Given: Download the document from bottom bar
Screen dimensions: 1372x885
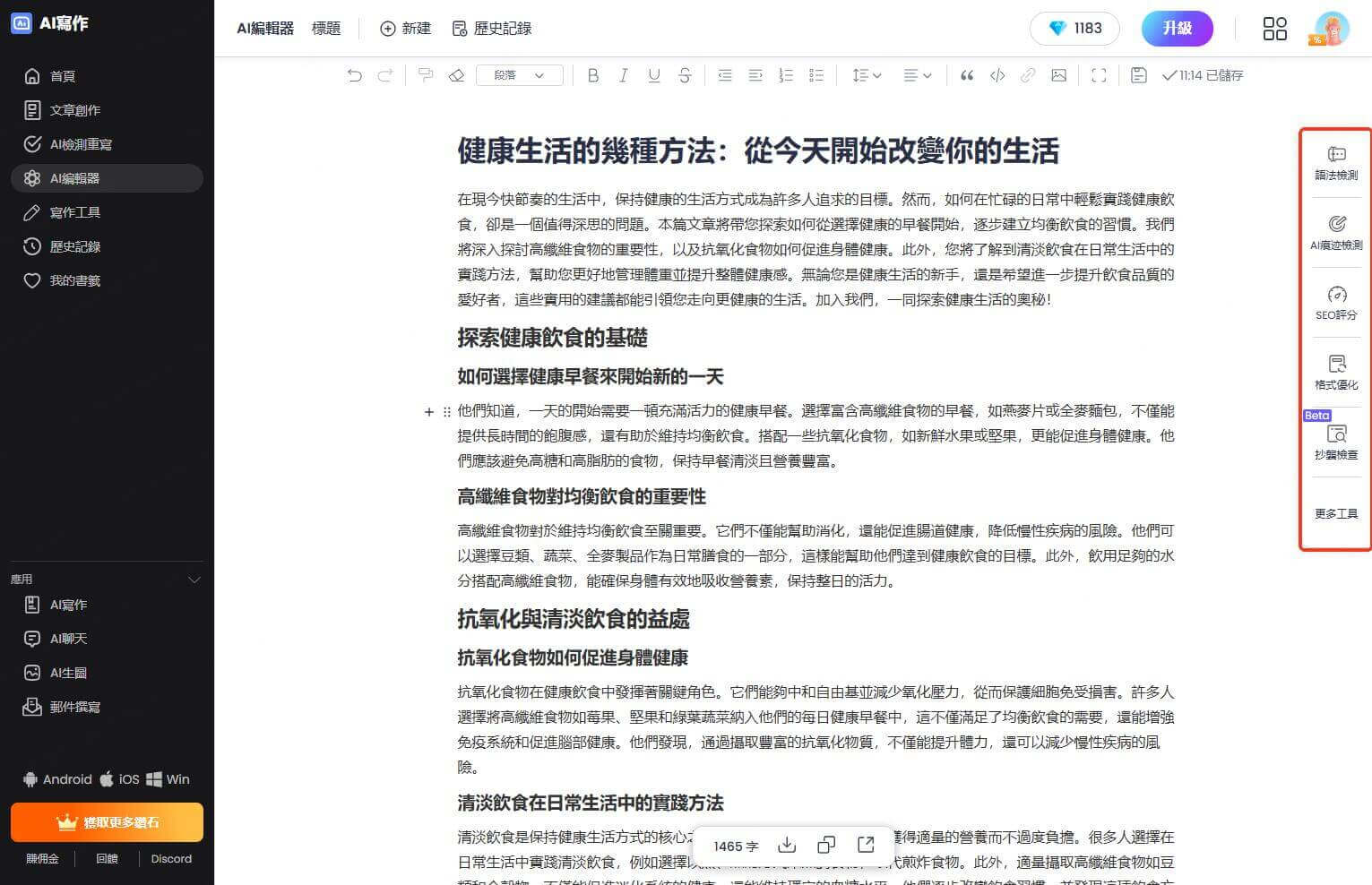Looking at the screenshot, I should point(787,845).
